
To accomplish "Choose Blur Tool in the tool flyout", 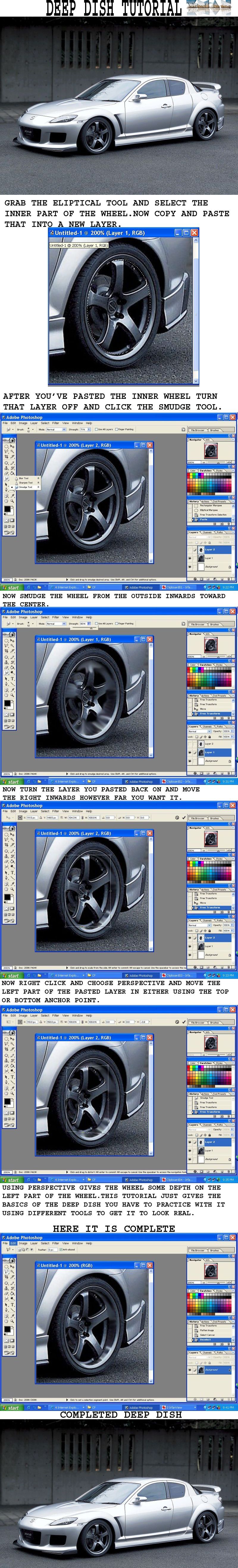I will pos(23,478).
